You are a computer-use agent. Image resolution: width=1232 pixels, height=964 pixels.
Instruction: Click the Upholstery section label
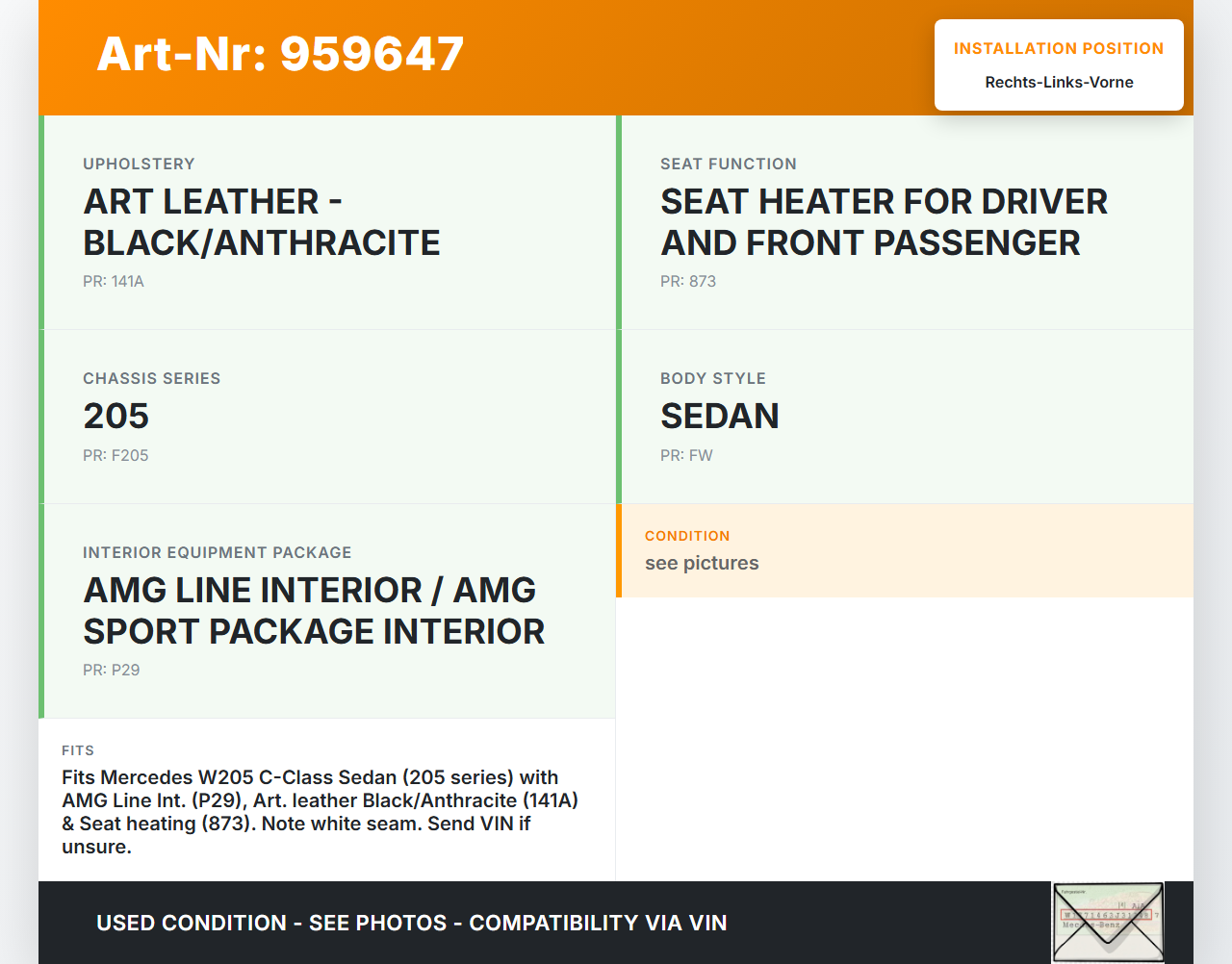pyautogui.click(x=139, y=165)
